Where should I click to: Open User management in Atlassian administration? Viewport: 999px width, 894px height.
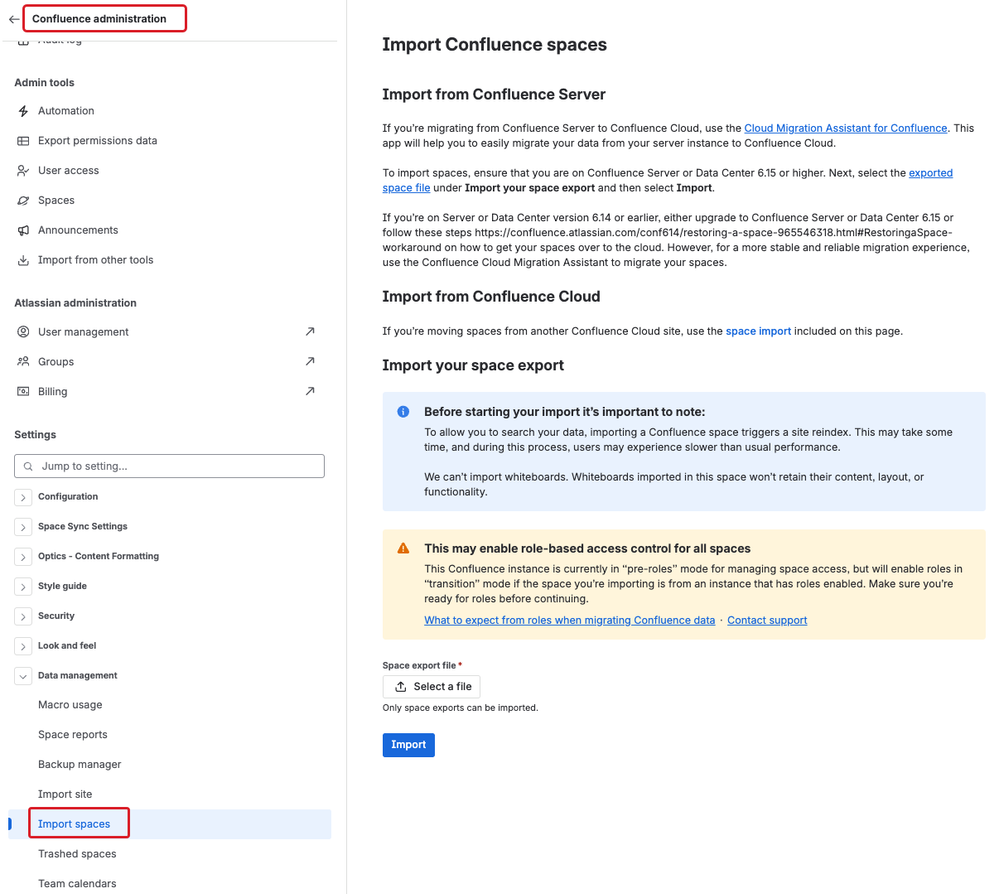point(83,332)
